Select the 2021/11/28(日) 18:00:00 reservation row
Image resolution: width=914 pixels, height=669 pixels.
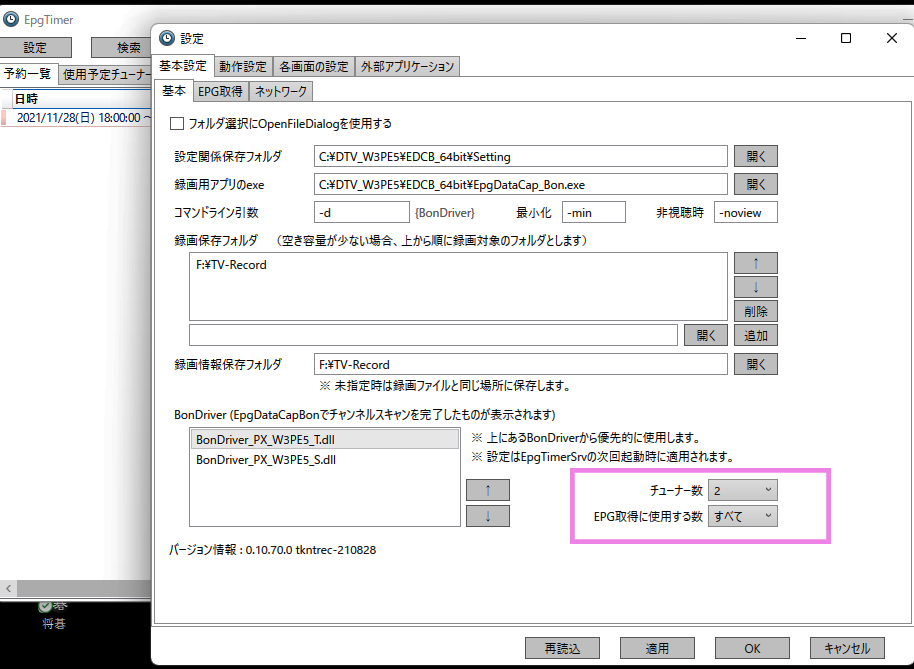pos(76,117)
